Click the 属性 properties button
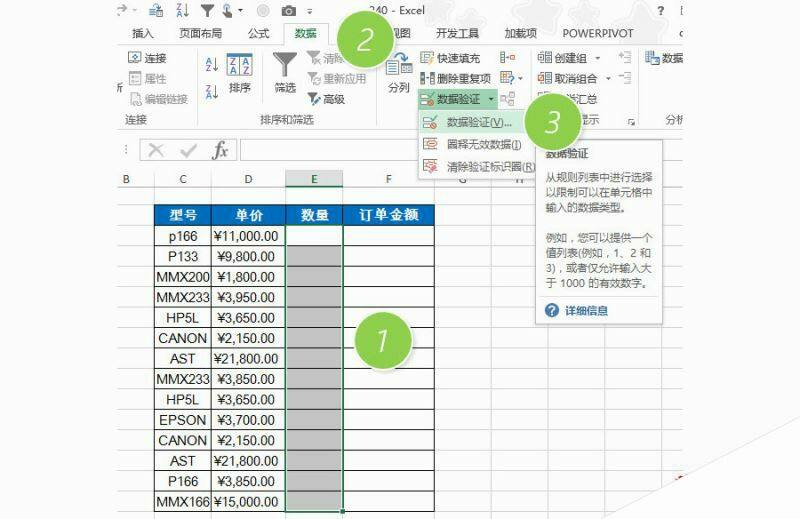Image resolution: width=800 pixels, height=519 pixels. point(147,79)
